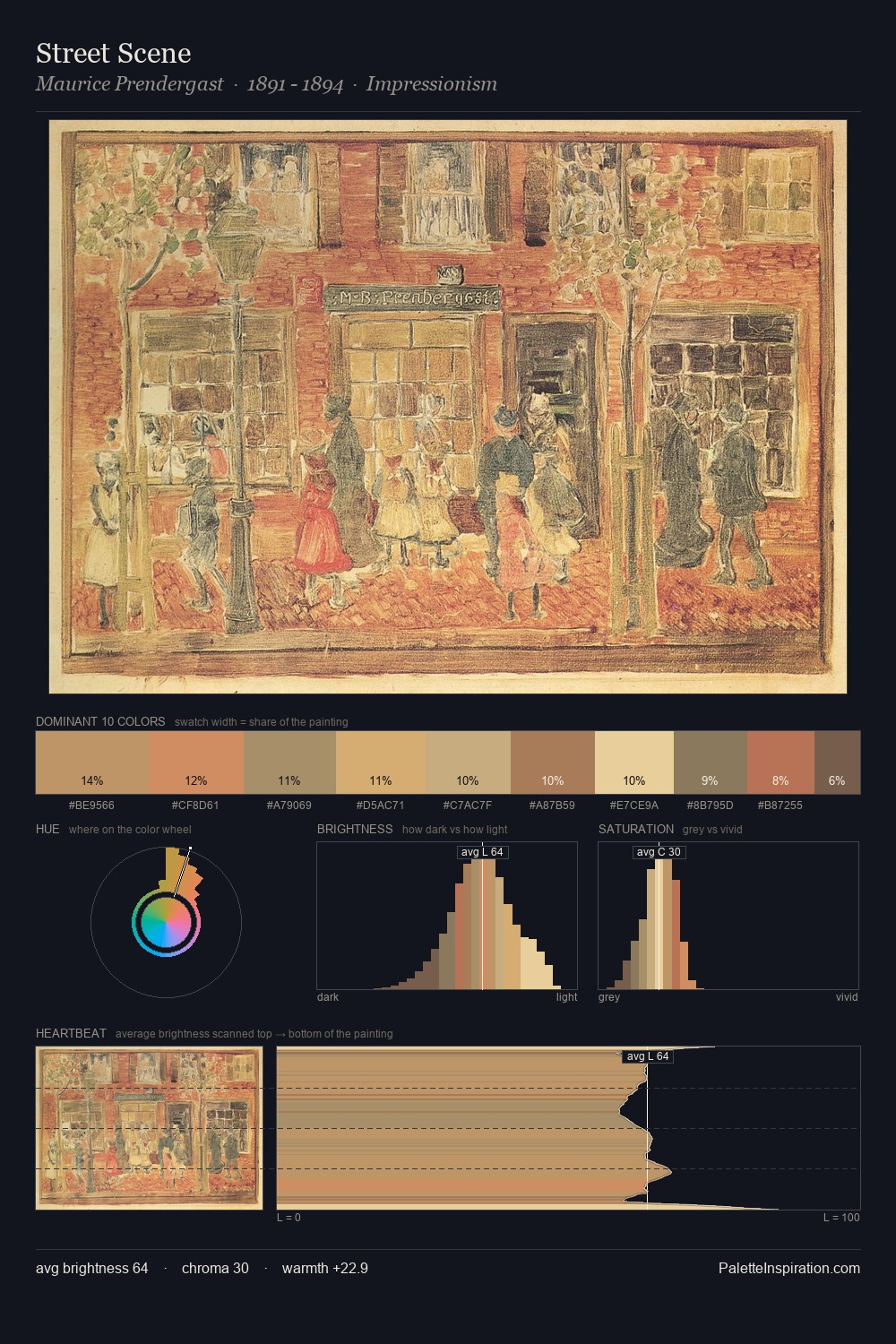This screenshot has height=1344, width=896.
Task: Open the PaletteInspiration.com link
Action: click(x=789, y=1268)
